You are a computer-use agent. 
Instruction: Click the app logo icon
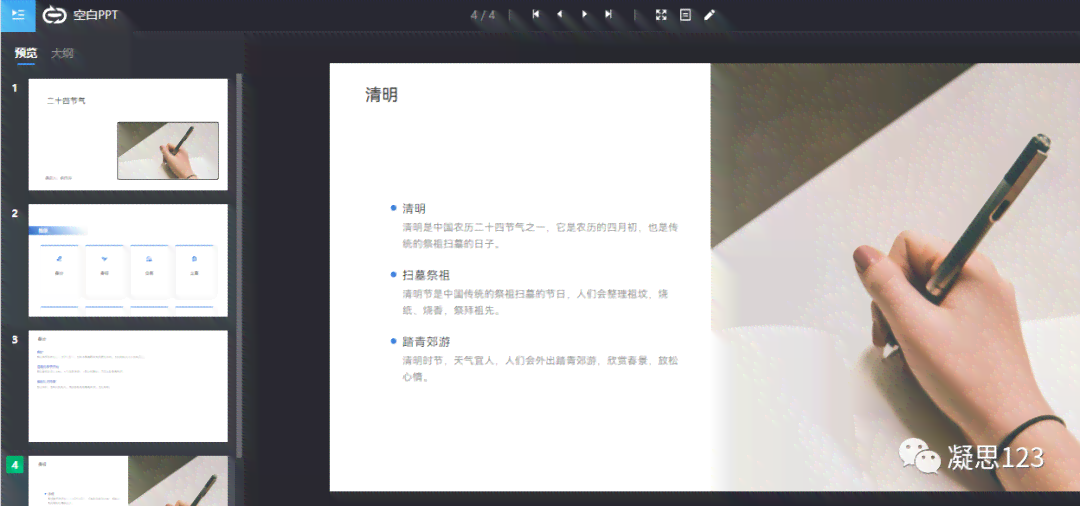[x=54, y=14]
